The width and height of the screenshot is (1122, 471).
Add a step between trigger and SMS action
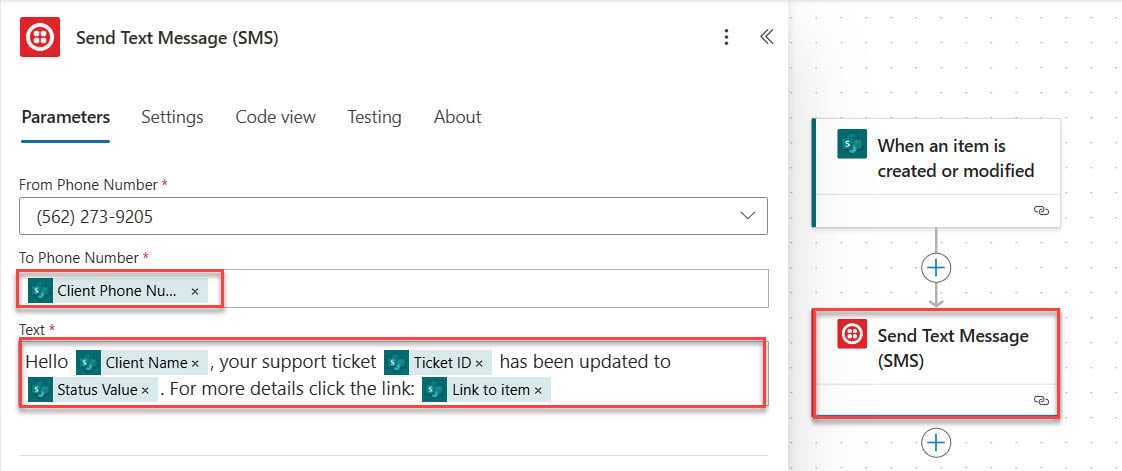point(936,268)
